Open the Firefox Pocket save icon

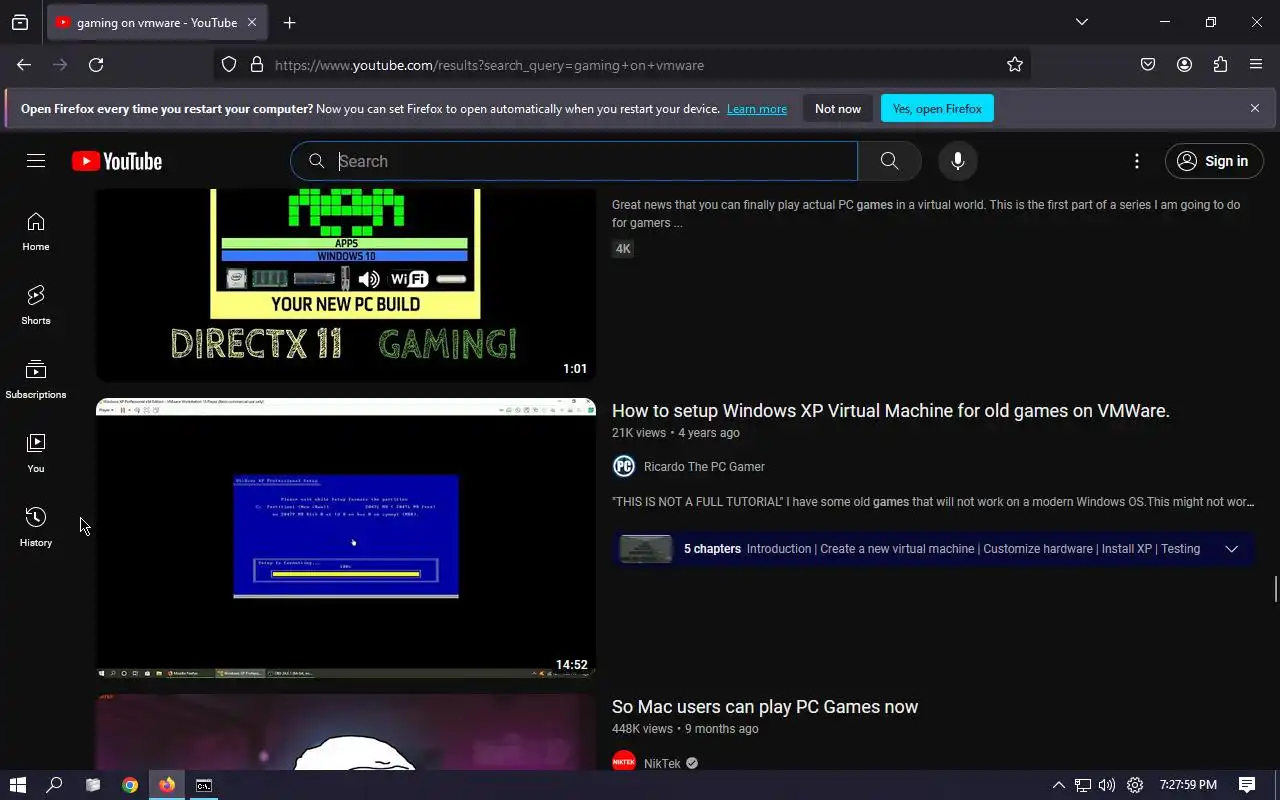(1148, 65)
